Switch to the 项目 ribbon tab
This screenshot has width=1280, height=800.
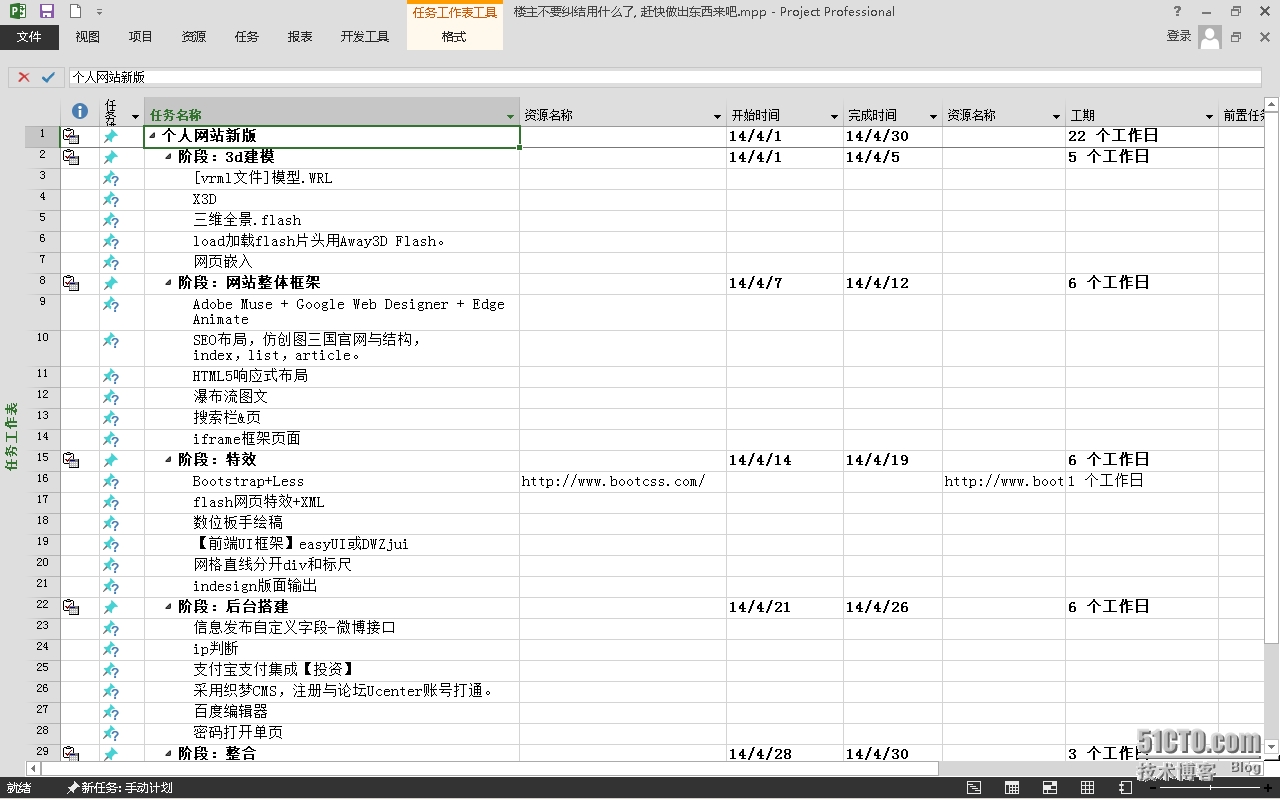coord(141,37)
